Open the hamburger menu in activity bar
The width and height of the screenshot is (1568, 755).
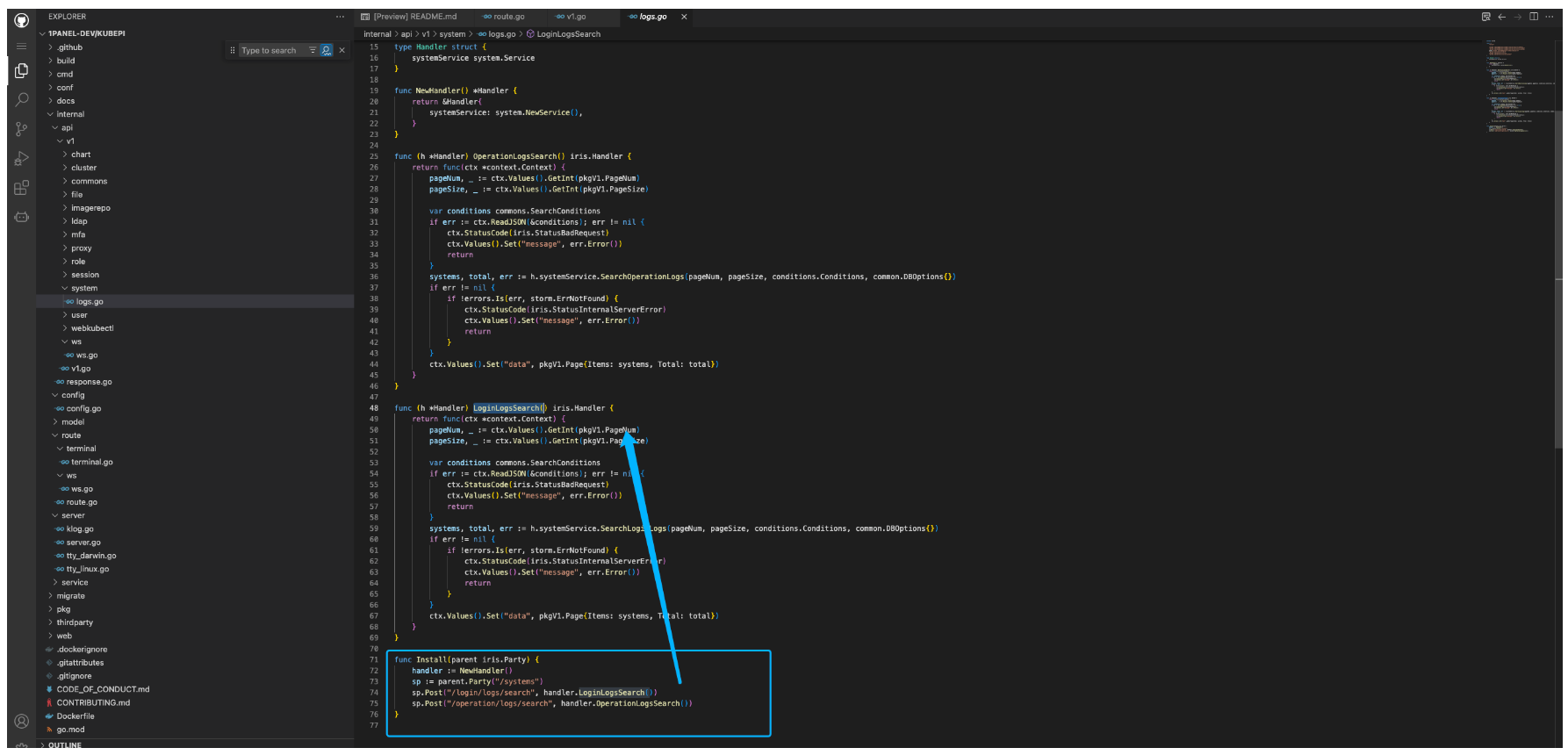(22, 46)
